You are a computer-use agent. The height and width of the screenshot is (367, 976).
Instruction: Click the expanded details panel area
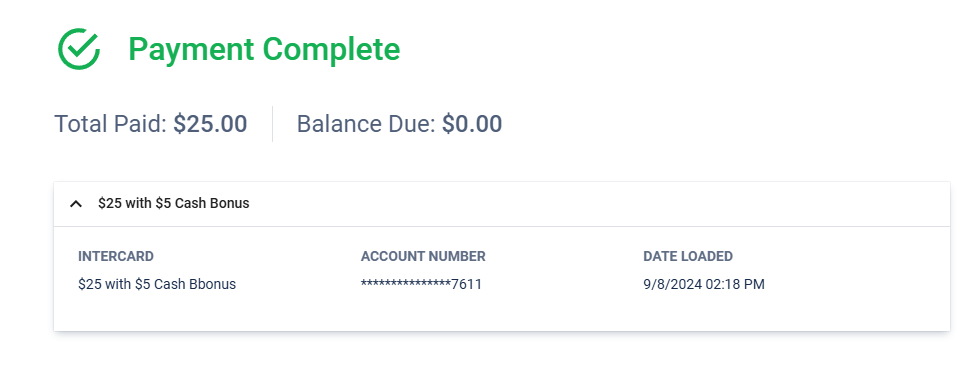click(x=502, y=279)
